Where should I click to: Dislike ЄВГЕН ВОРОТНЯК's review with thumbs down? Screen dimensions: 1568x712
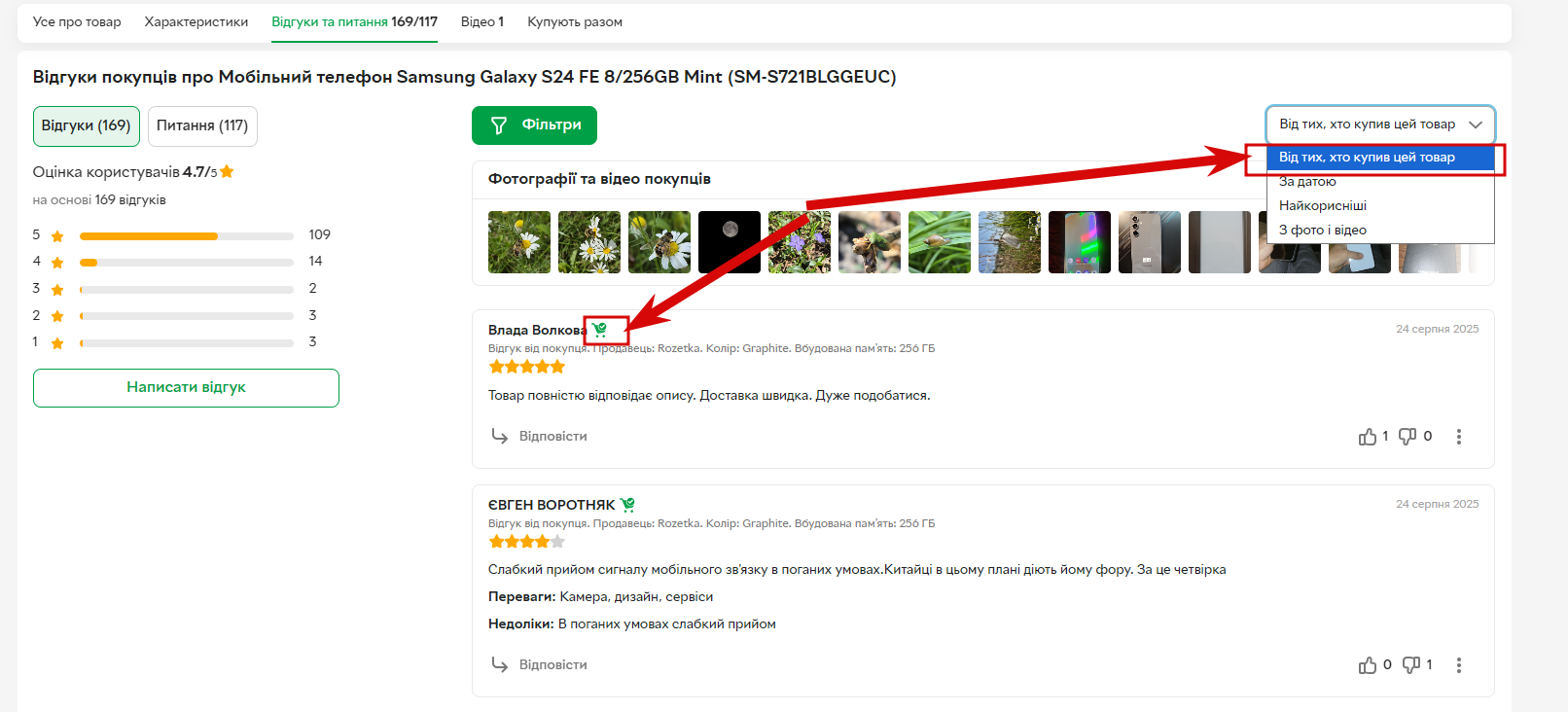1411,665
